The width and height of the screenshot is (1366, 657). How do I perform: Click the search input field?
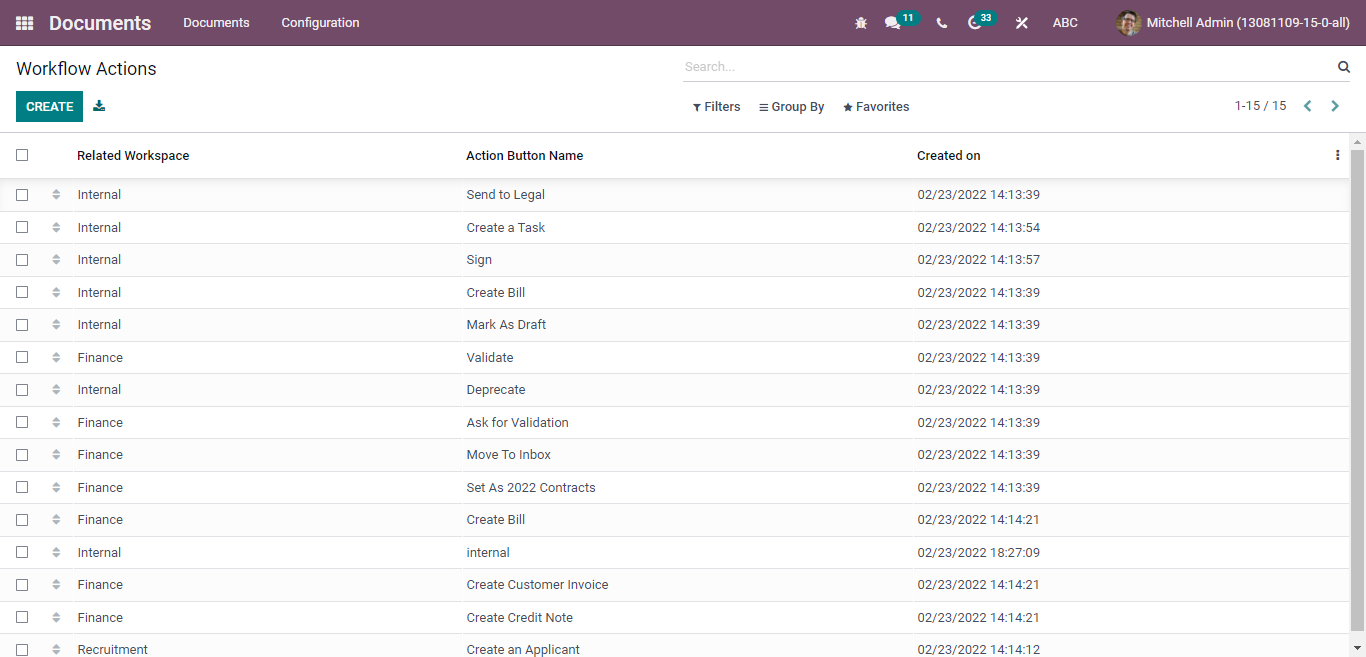[x=1008, y=67]
